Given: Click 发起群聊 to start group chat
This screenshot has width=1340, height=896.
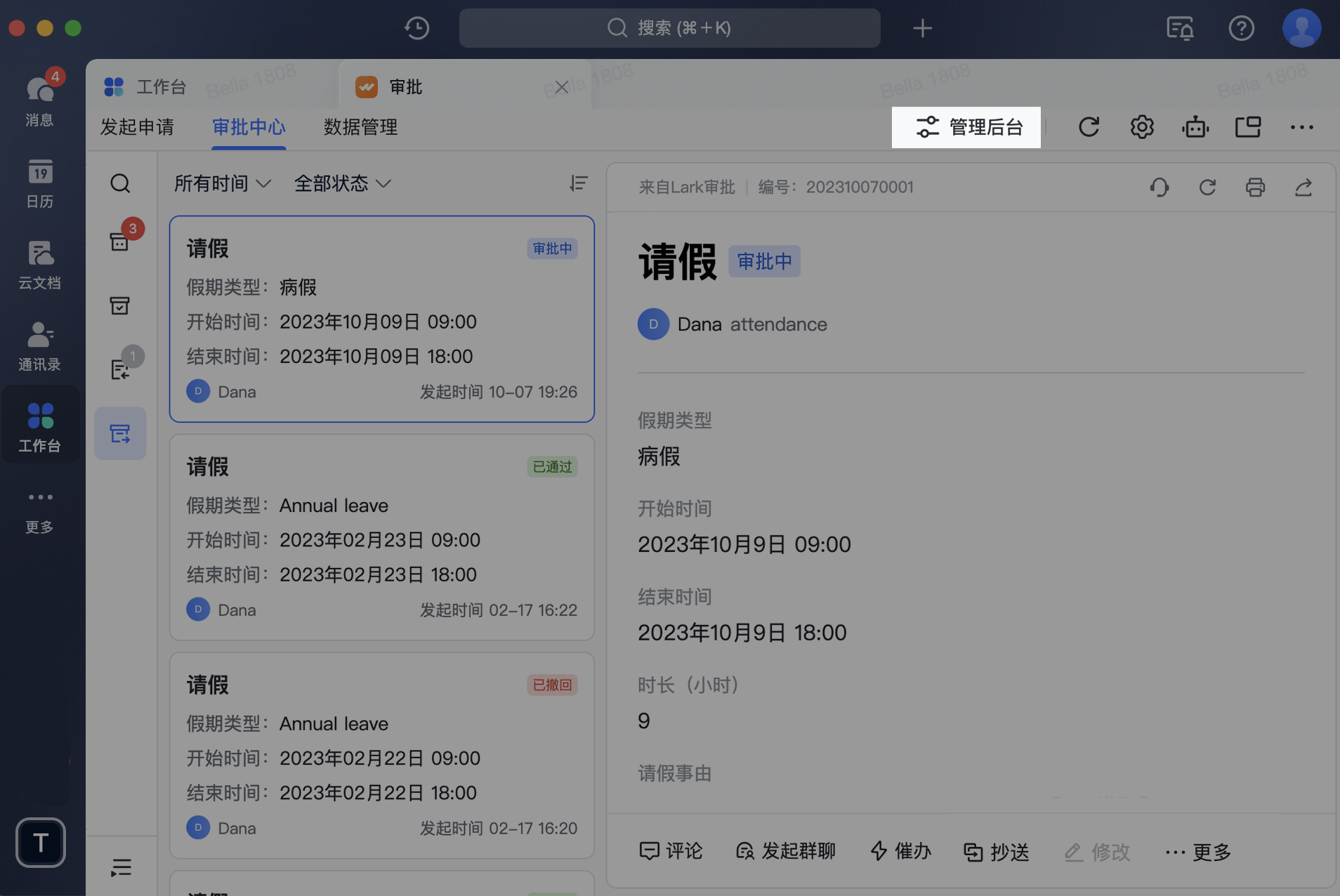Looking at the screenshot, I should click(785, 852).
